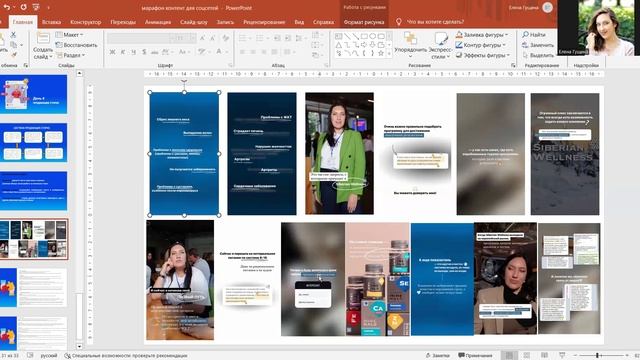Open Контур фигуры shape outline dropdown

[x=481, y=45]
